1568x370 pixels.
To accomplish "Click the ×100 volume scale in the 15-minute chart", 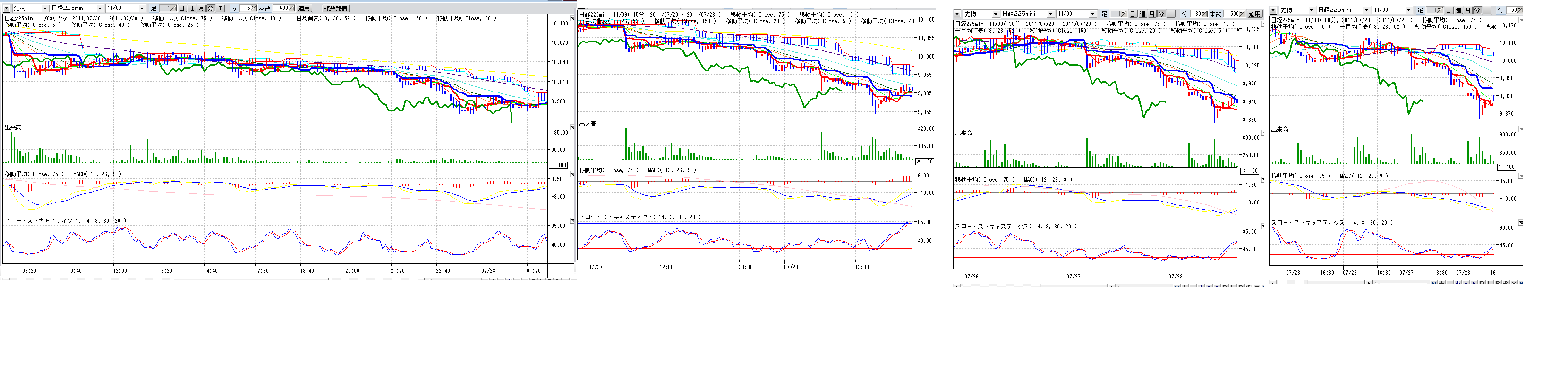I will (925, 162).
